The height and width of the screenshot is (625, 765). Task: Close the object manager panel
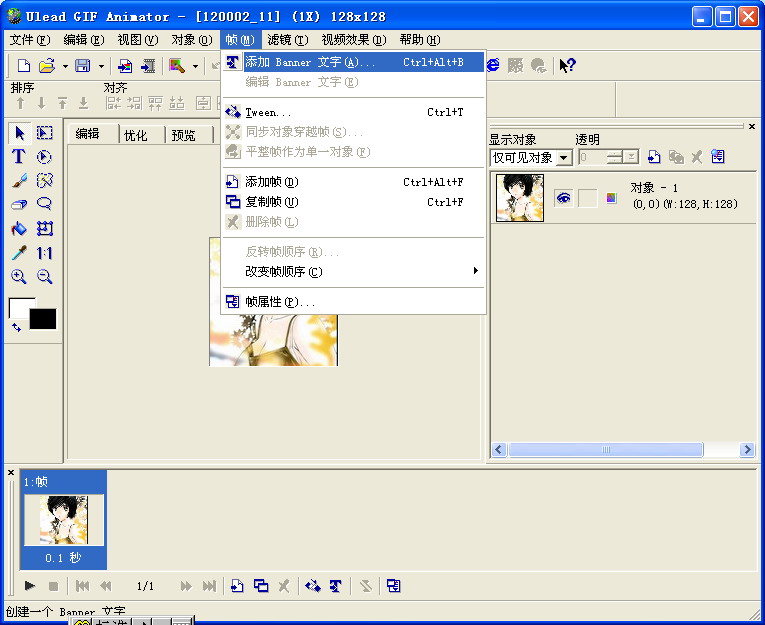click(752, 126)
